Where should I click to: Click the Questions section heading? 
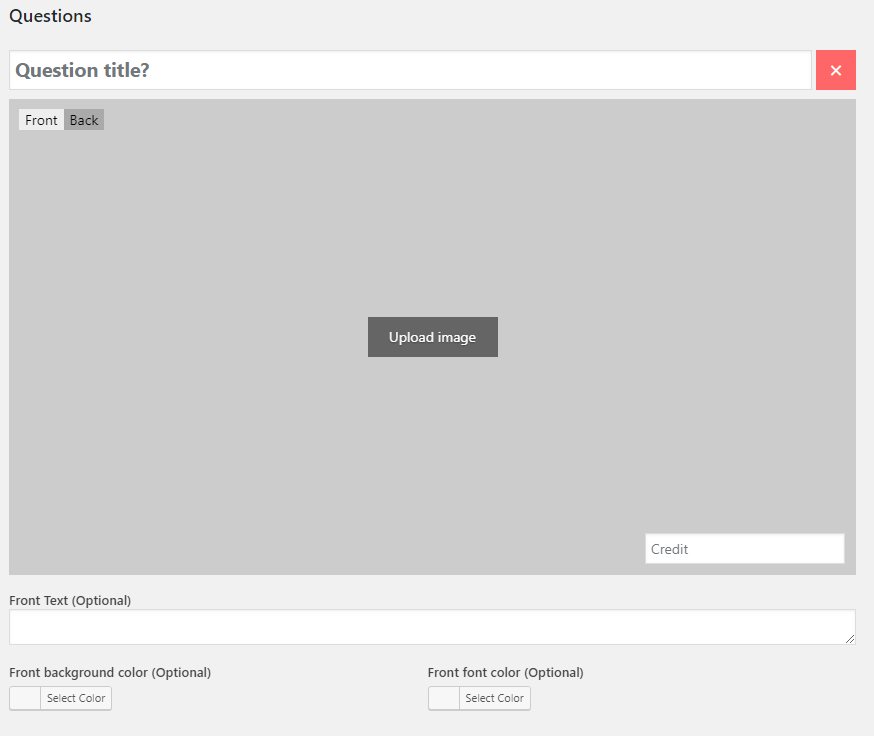(50, 16)
